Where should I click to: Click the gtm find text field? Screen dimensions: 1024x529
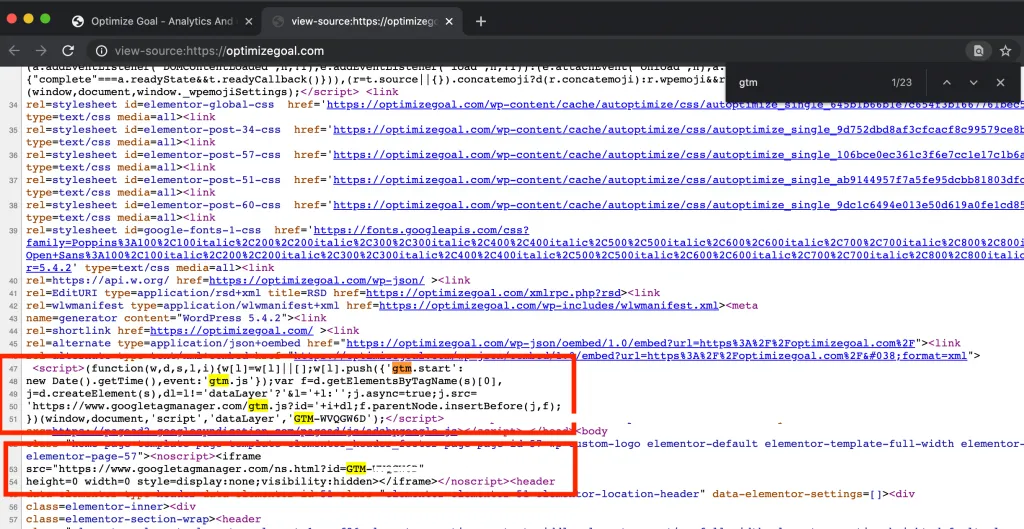[810, 82]
